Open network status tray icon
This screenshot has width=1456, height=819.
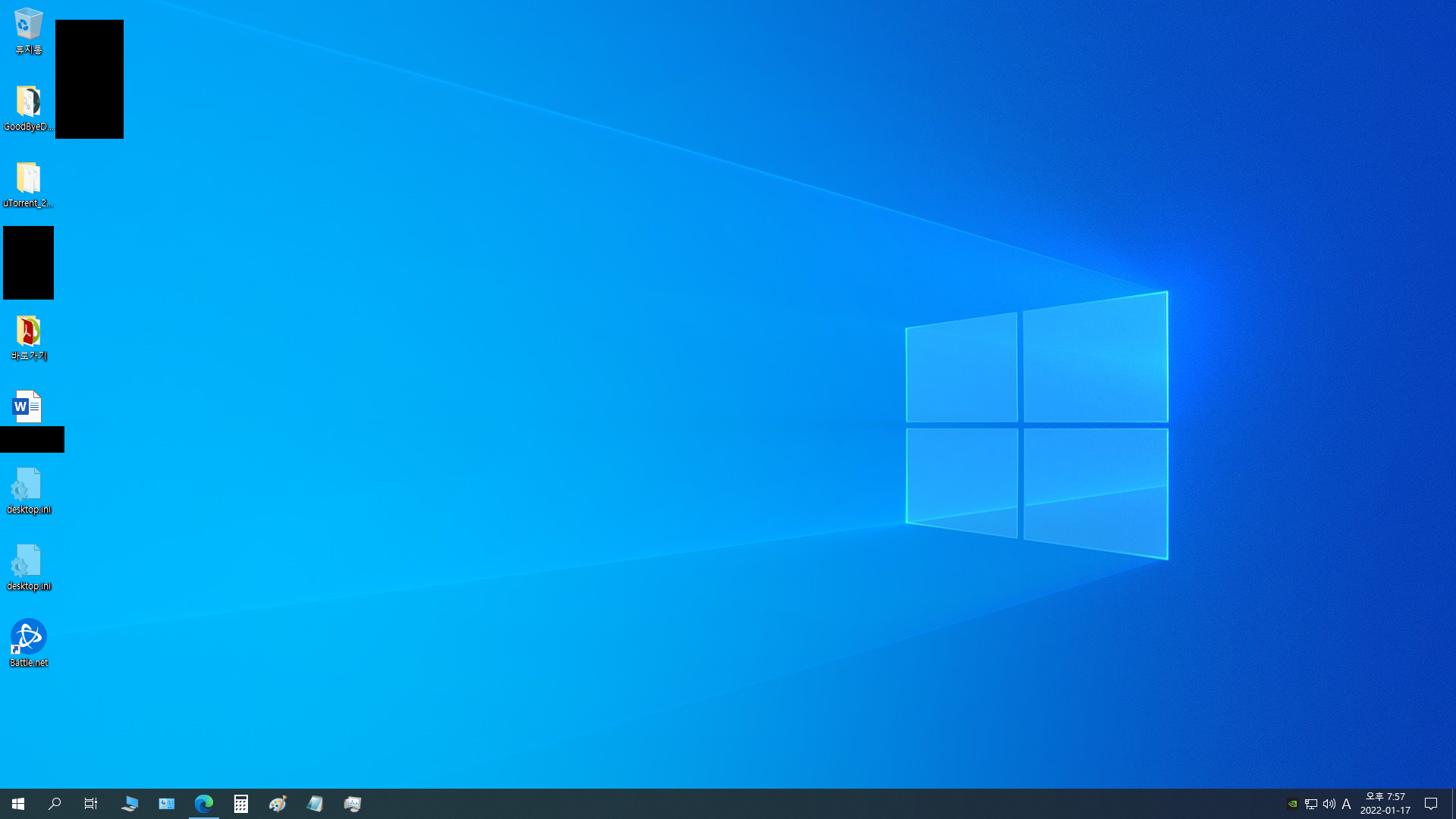pos(1311,805)
